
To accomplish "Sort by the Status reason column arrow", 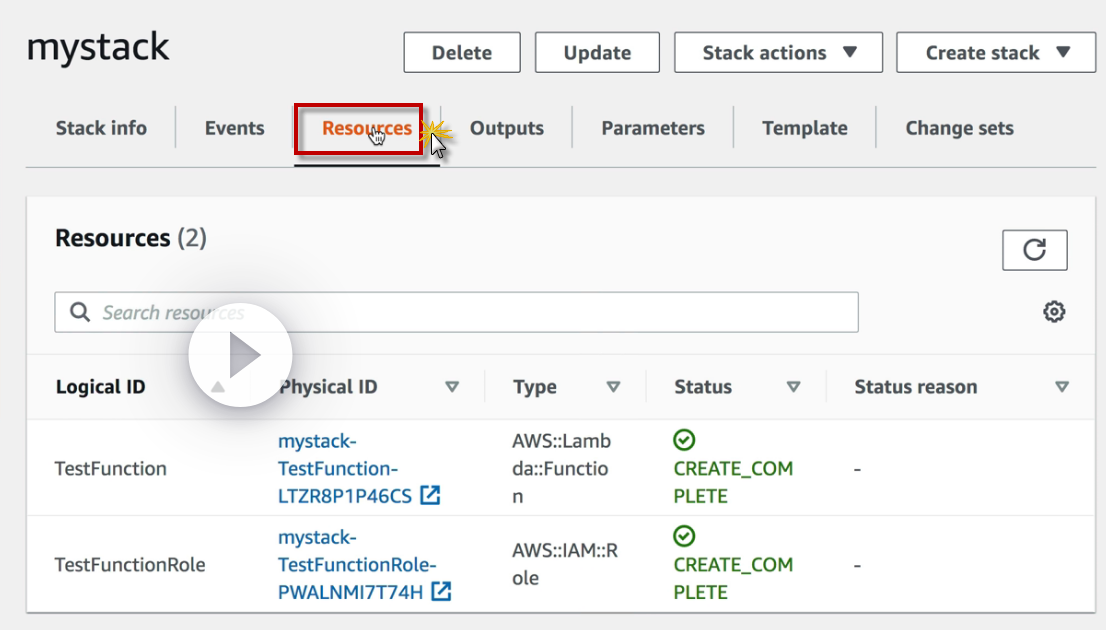I will (1062, 387).
